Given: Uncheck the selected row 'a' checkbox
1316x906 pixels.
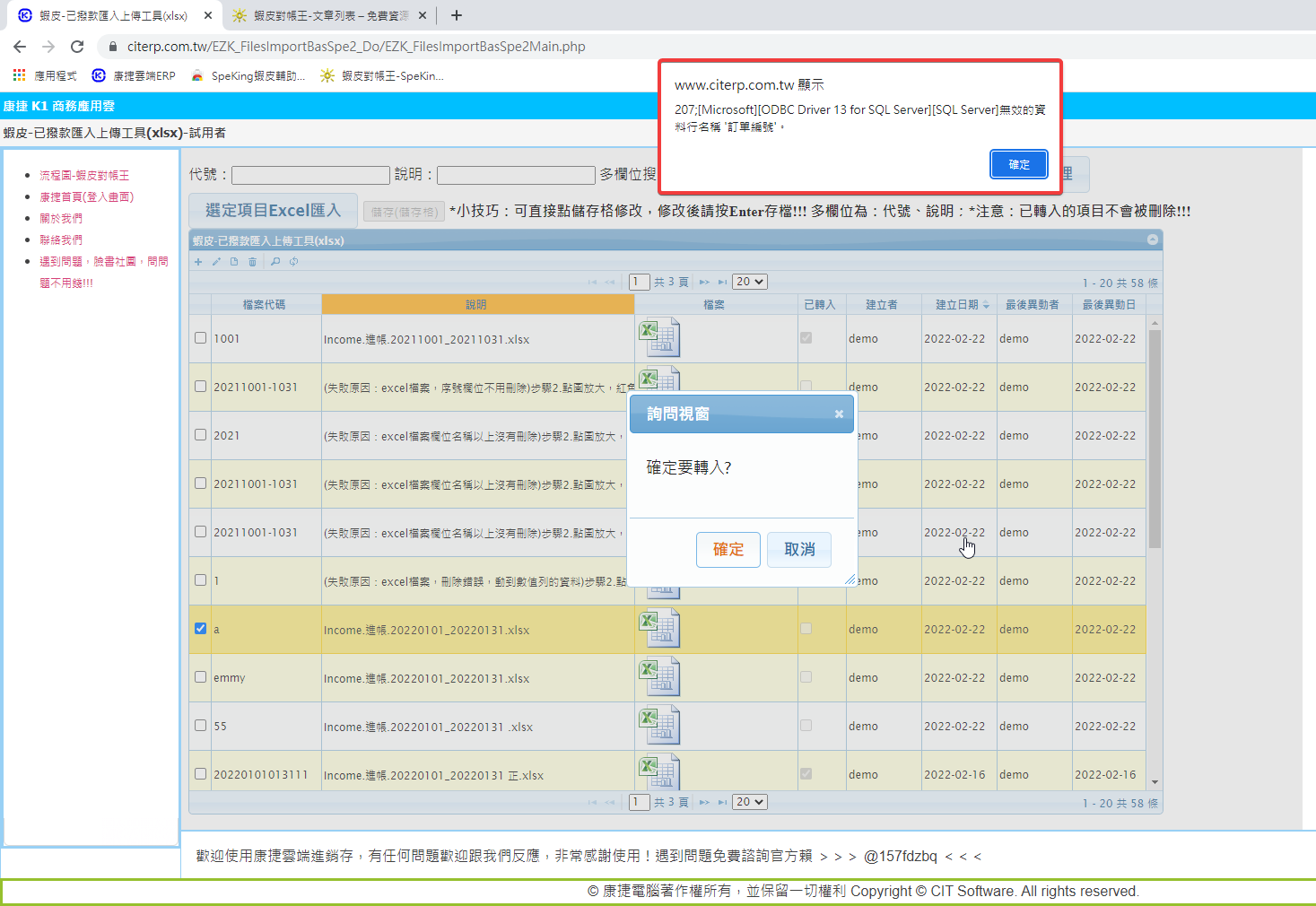Looking at the screenshot, I should point(201,629).
